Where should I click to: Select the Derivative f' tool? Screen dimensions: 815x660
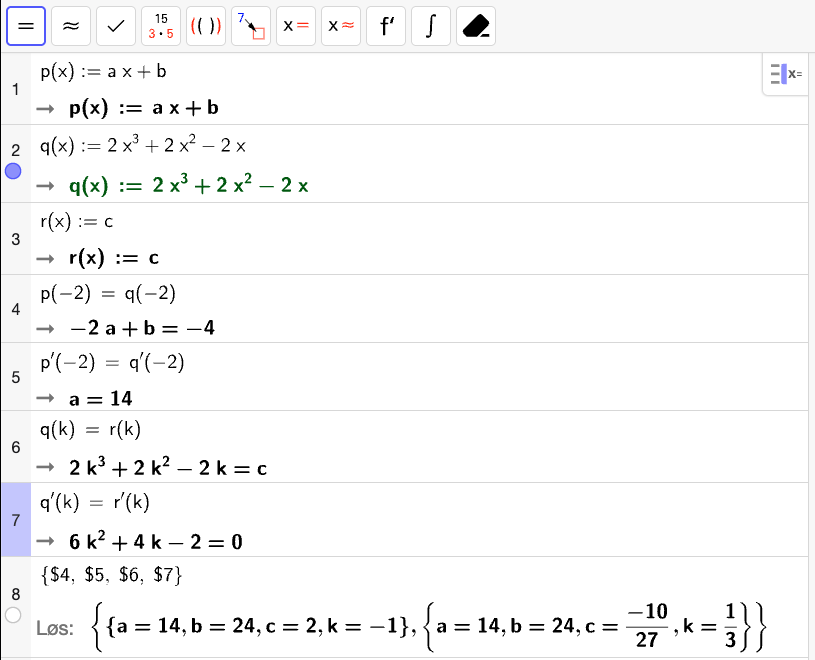386,27
